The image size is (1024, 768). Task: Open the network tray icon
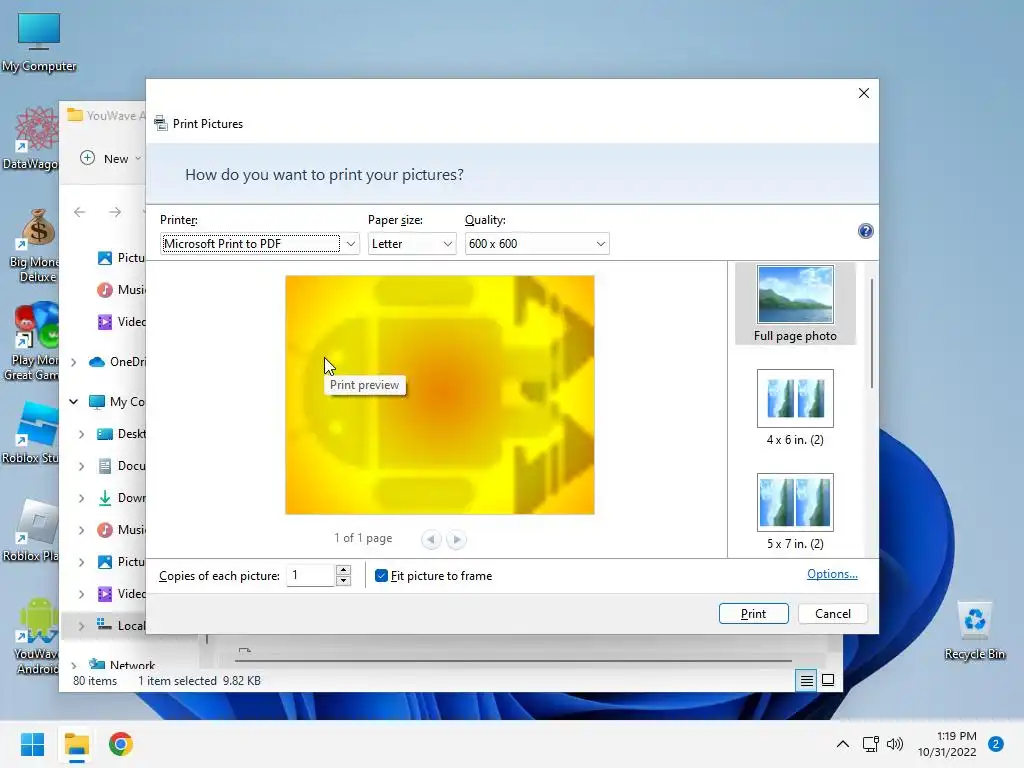(x=871, y=744)
